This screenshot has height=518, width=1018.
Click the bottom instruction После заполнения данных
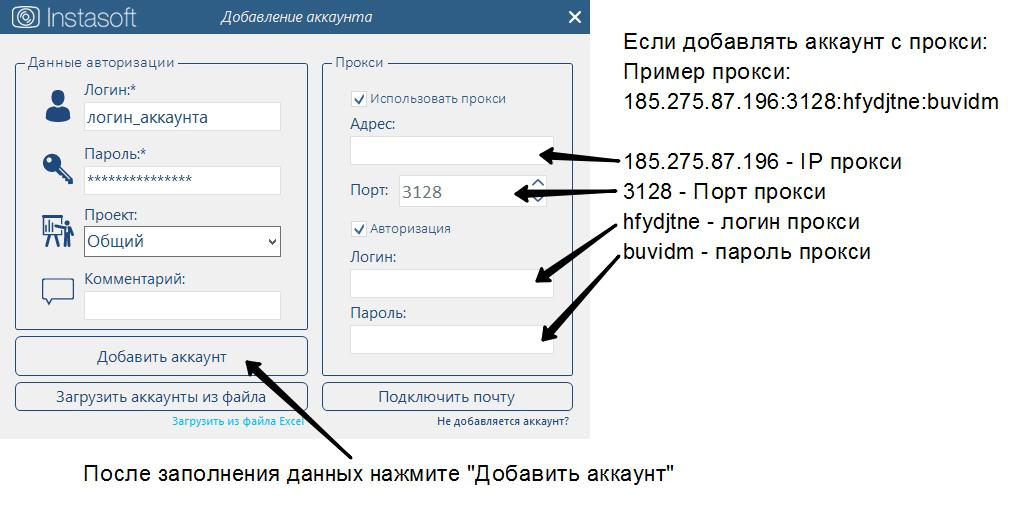(379, 473)
